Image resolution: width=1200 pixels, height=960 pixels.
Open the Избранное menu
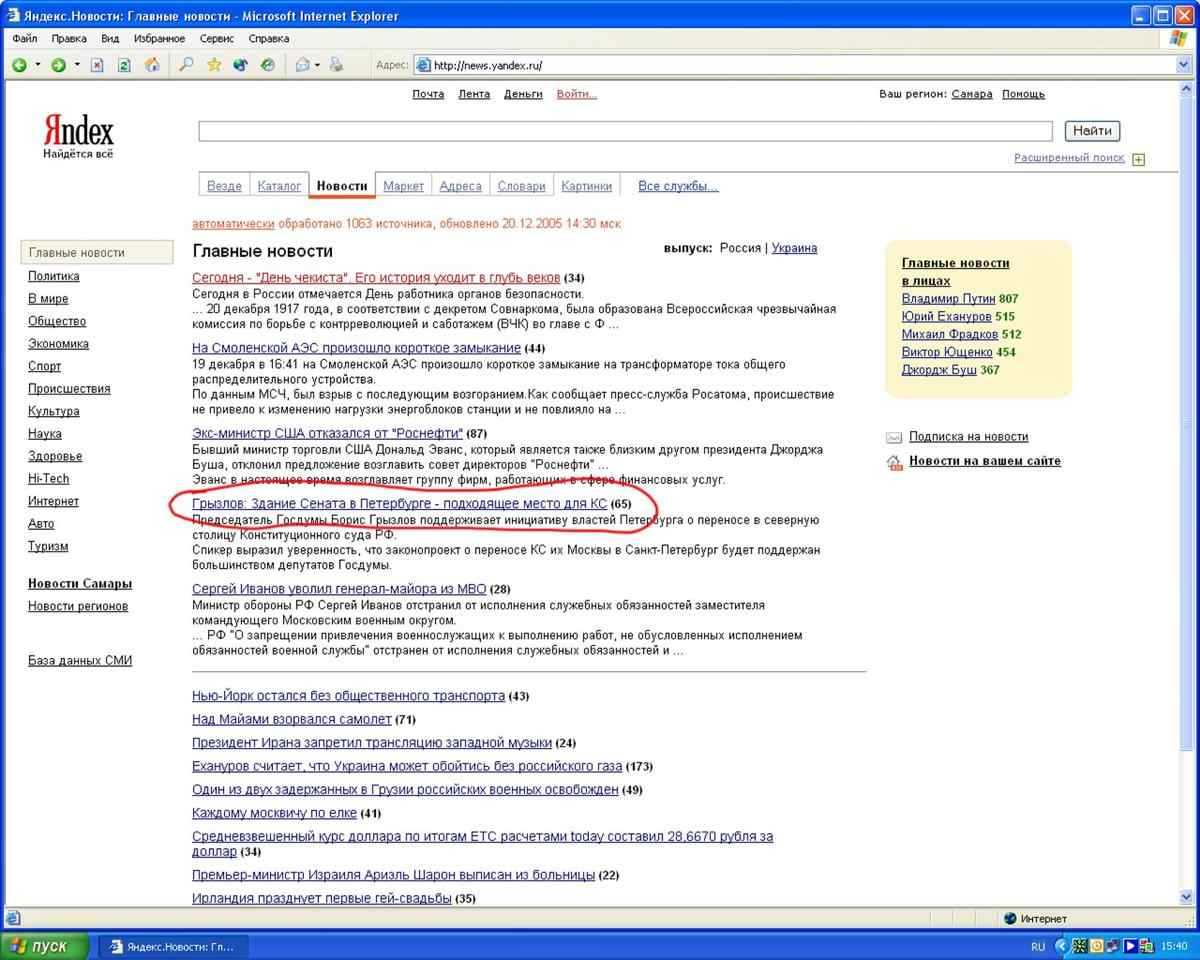(159, 38)
